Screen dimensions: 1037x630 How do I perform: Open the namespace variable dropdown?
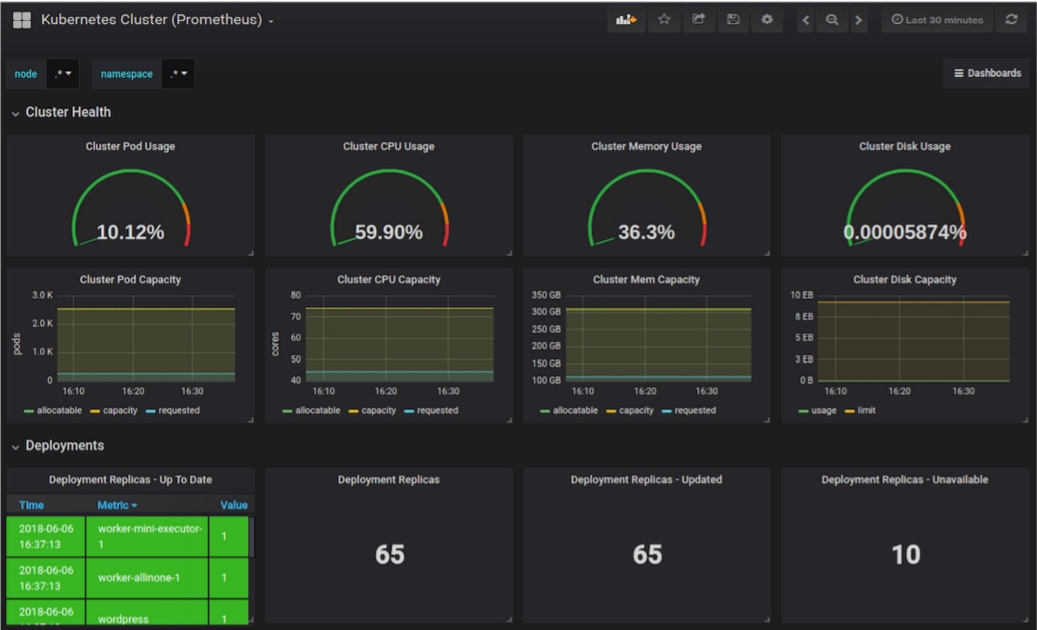tap(177, 74)
